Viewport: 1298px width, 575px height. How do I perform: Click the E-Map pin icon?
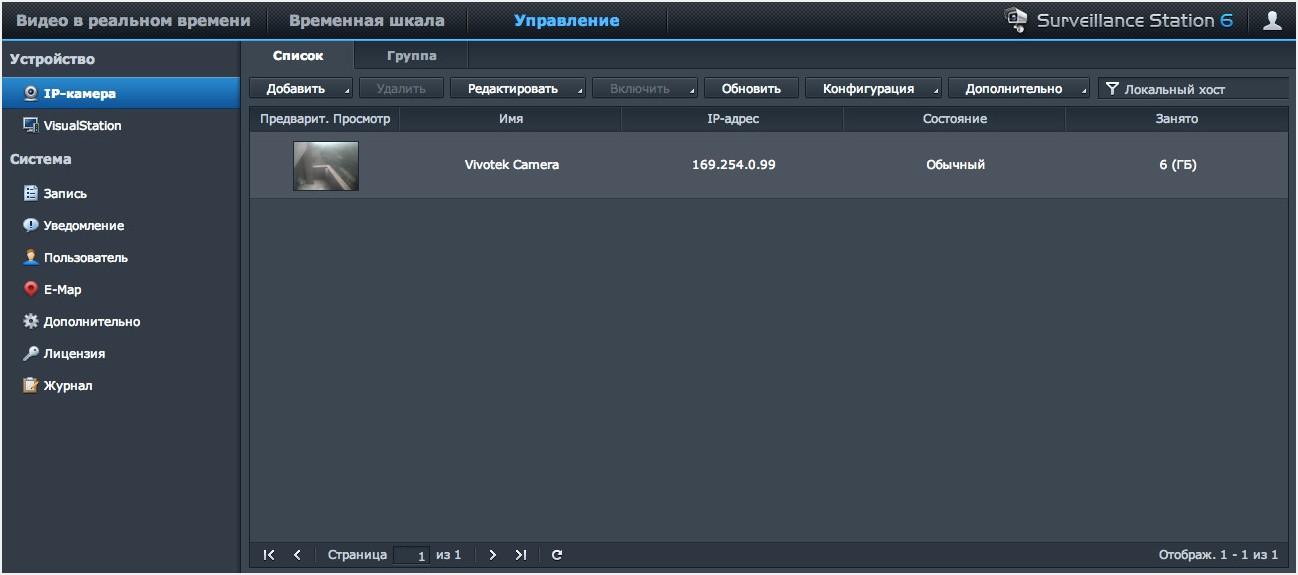tap(31, 289)
